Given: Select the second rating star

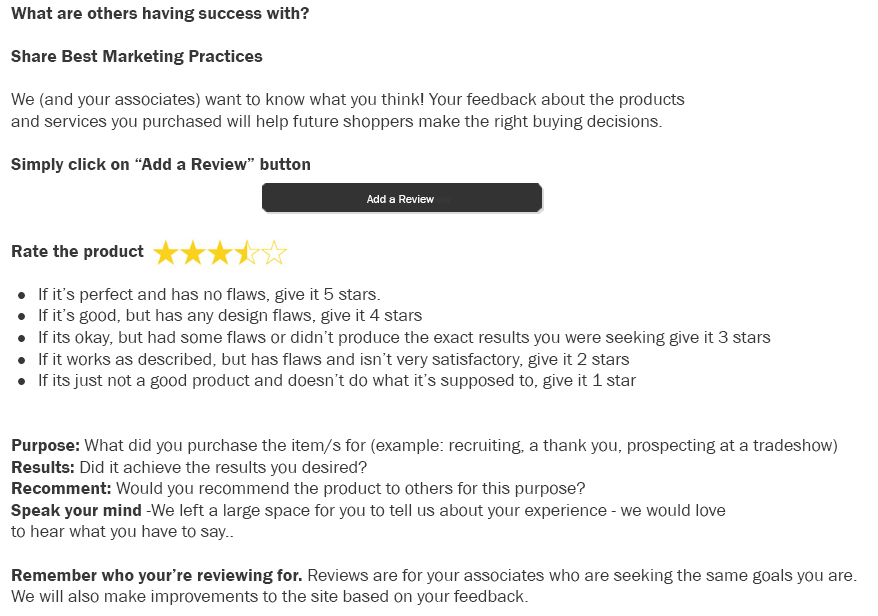Looking at the screenshot, I should click(x=193, y=252).
